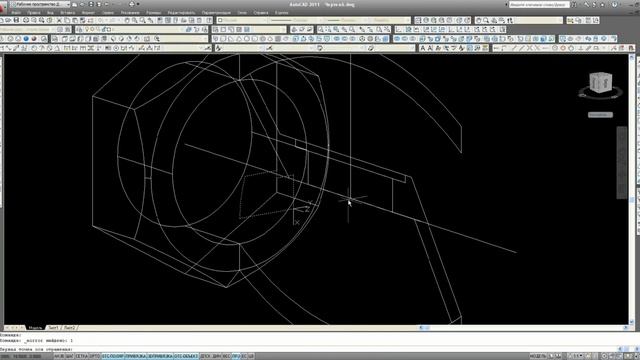Viewport: 640px width, 360px height.
Task: Click the Cut (scissors) icon
Action: point(60,20)
